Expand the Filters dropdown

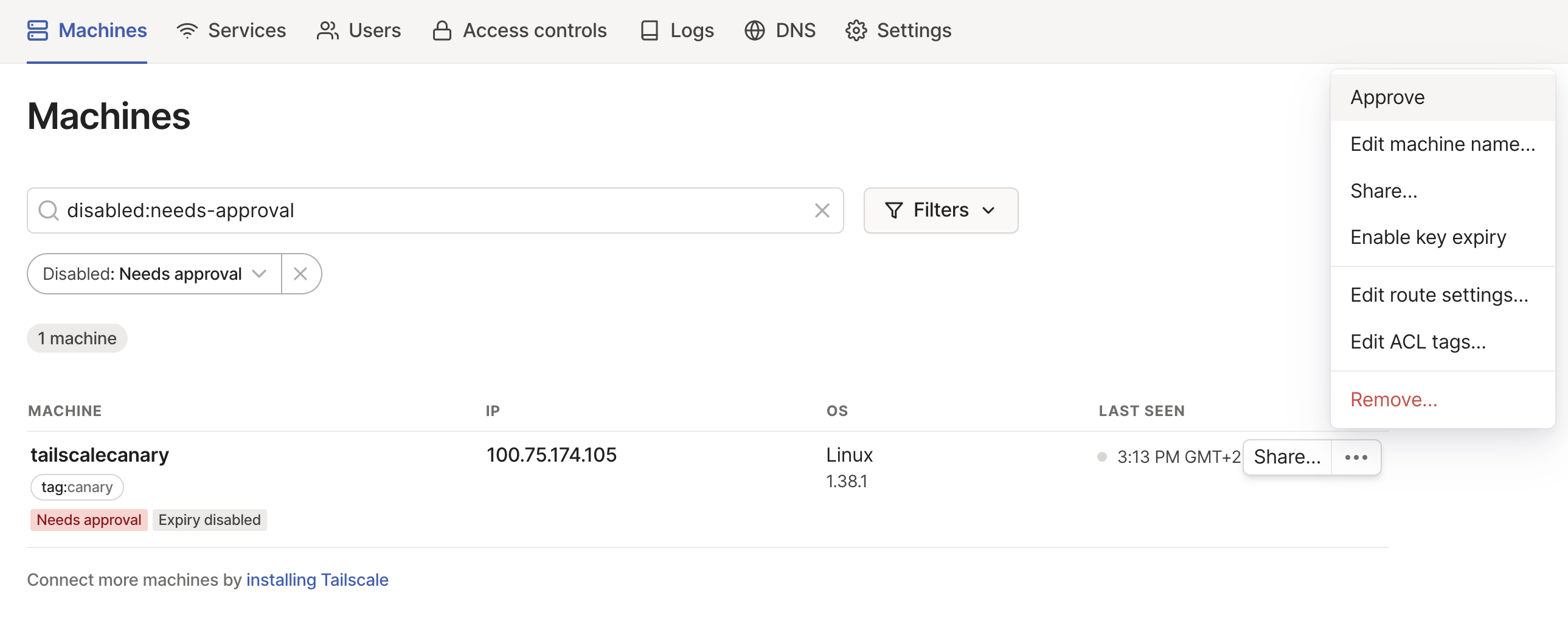pos(940,210)
